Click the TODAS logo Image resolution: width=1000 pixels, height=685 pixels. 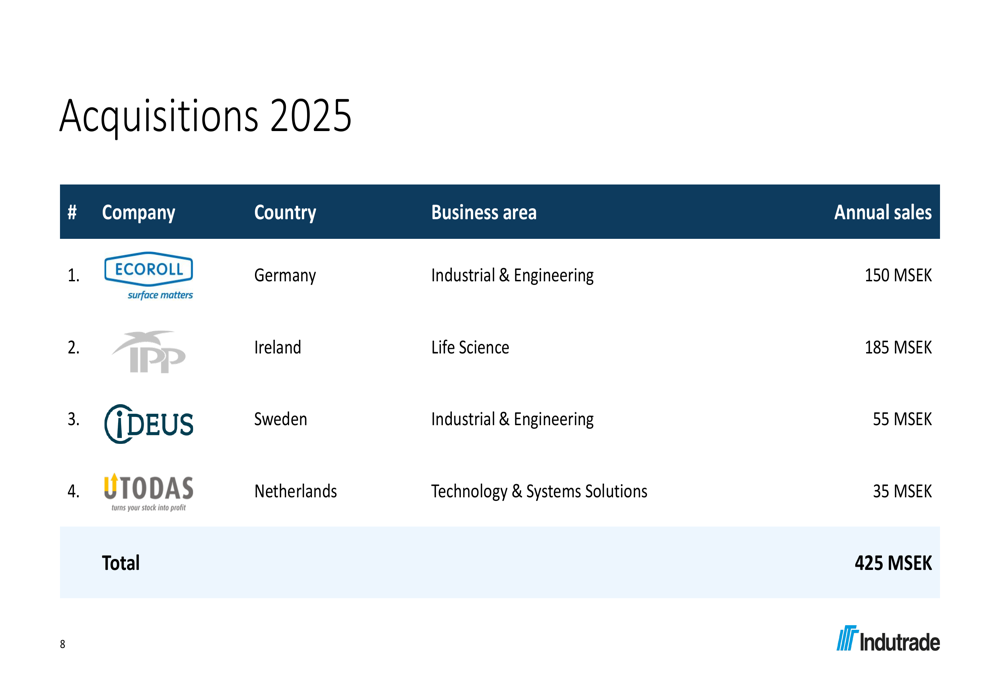(149, 492)
